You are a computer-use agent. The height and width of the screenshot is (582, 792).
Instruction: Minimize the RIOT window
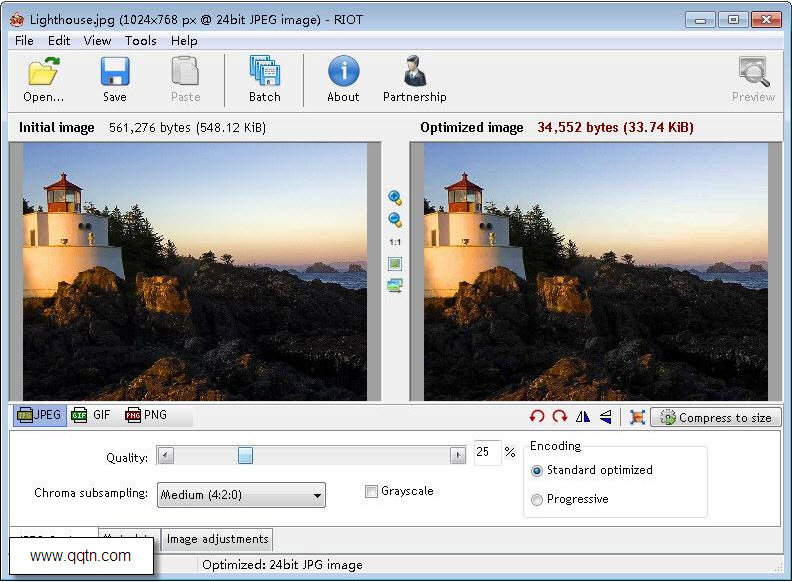pos(701,20)
